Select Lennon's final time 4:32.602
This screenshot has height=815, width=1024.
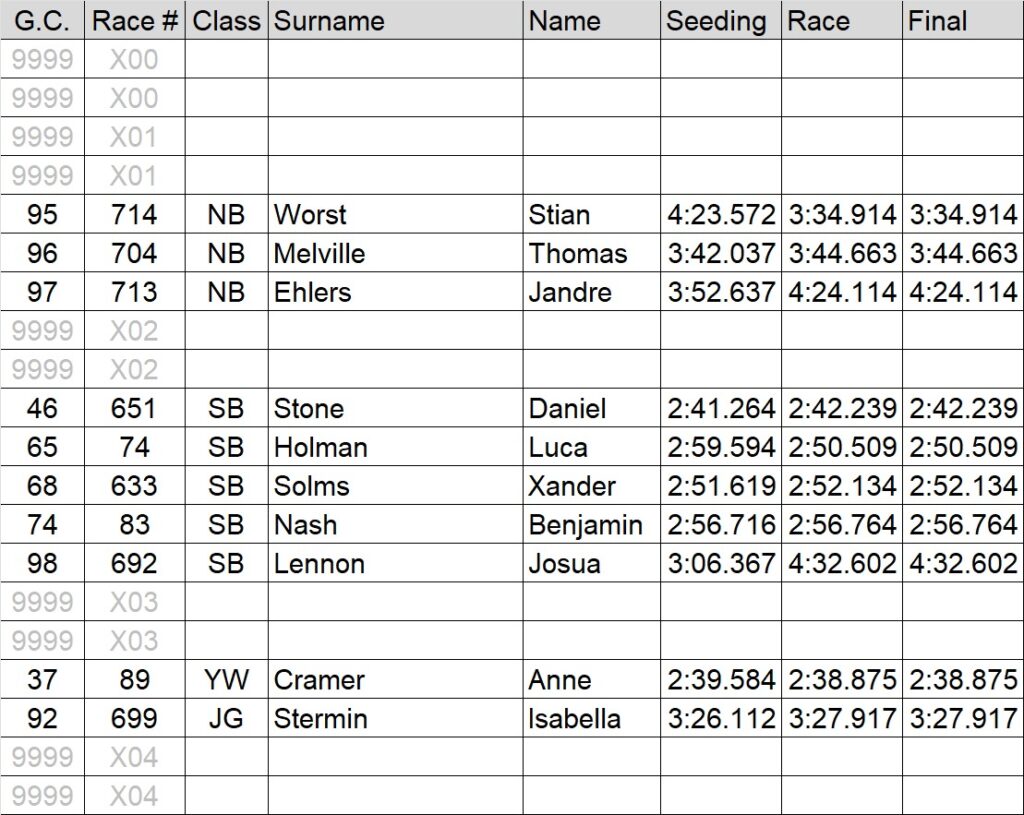(963, 563)
